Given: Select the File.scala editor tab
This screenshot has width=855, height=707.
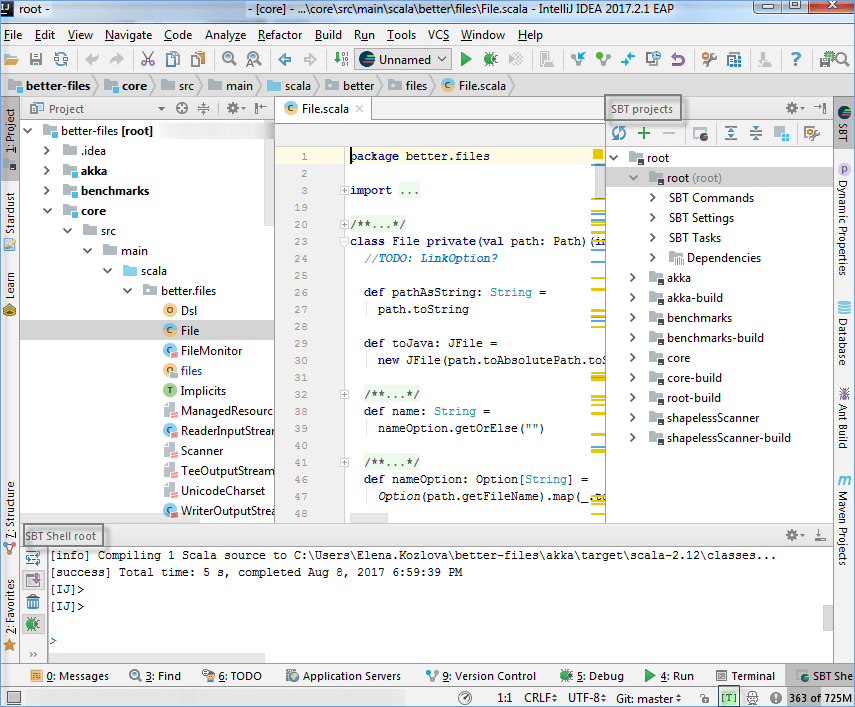Looking at the screenshot, I should (x=323, y=108).
